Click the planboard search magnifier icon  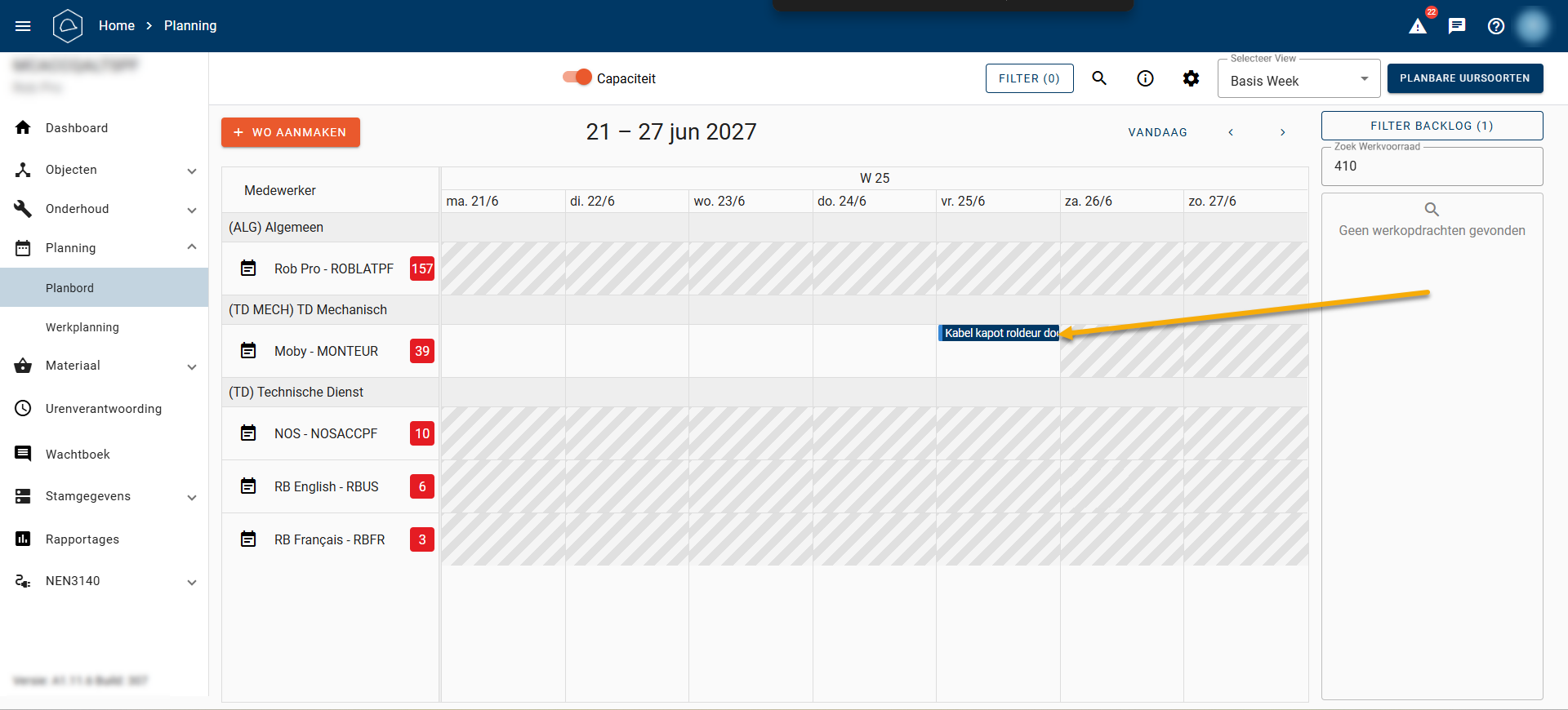tap(1099, 78)
